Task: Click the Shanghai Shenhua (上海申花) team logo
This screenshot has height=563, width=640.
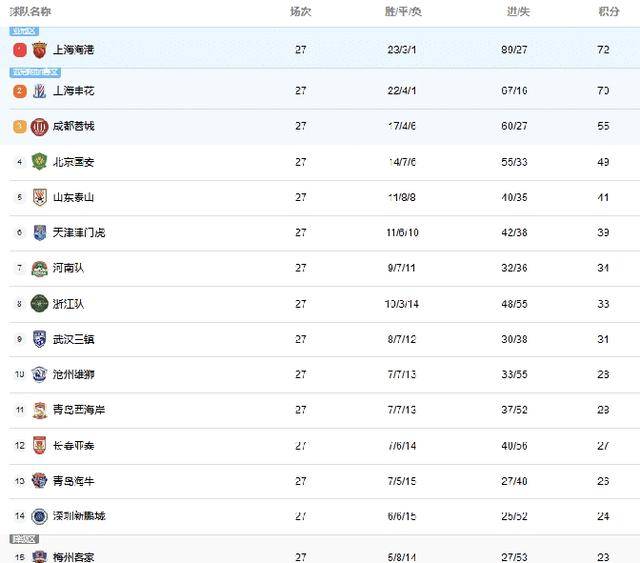Action: pos(39,91)
